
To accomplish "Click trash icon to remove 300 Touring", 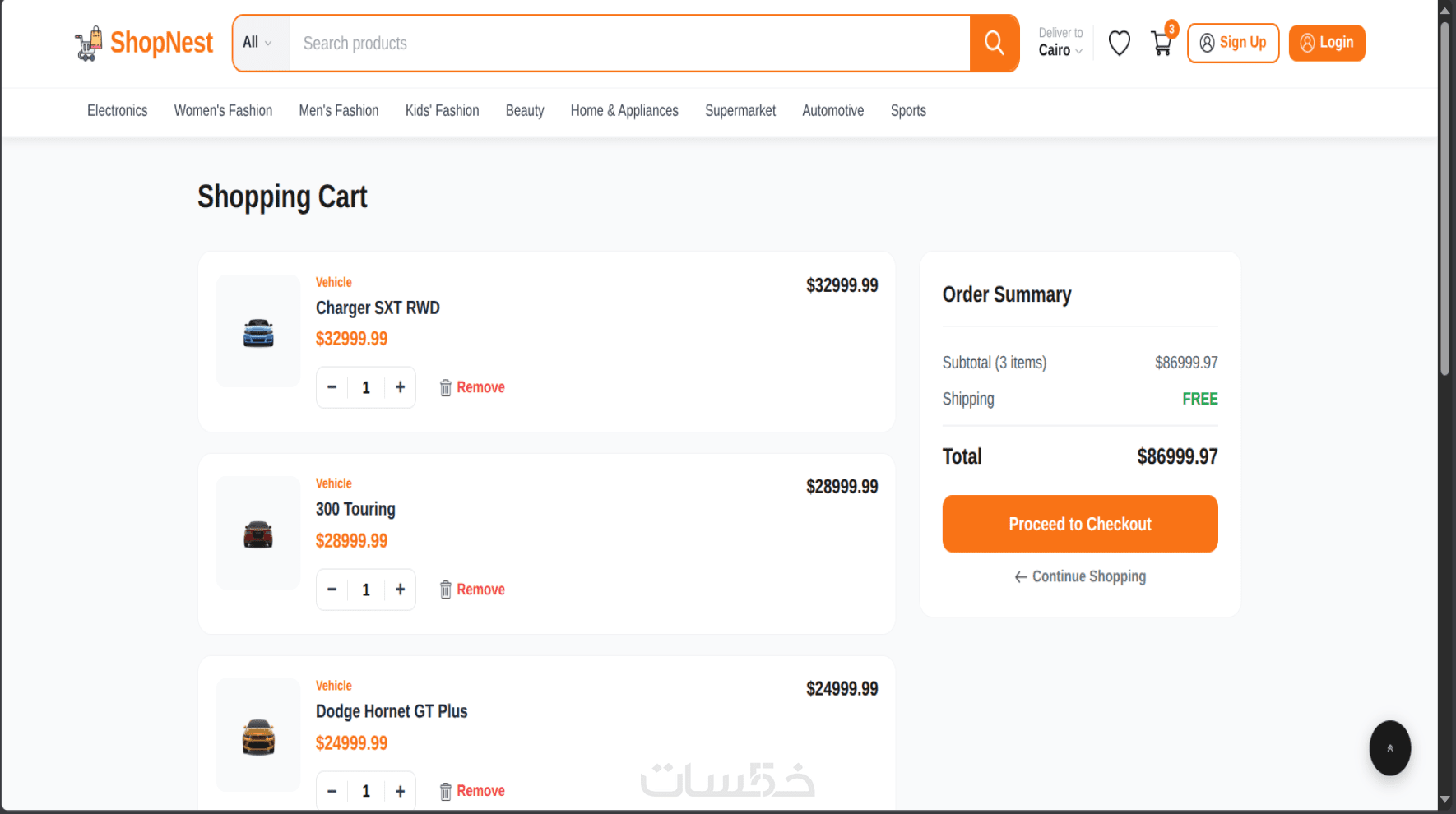I will 445,590.
